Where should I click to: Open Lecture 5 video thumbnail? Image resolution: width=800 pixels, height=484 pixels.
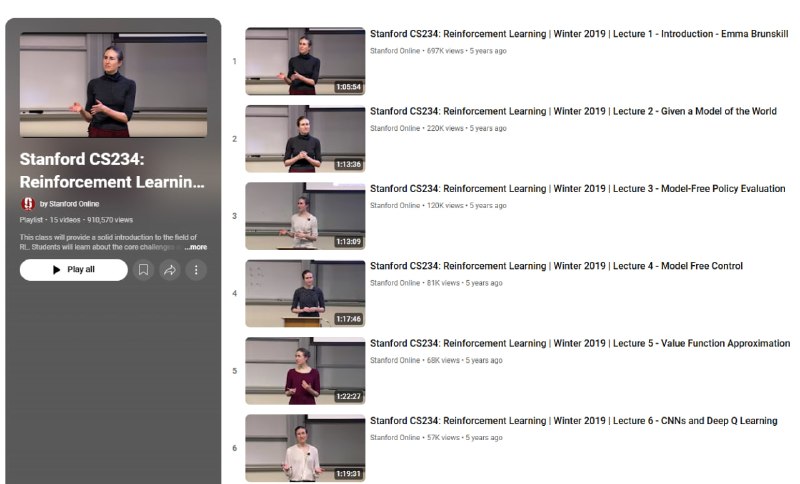[305, 371]
